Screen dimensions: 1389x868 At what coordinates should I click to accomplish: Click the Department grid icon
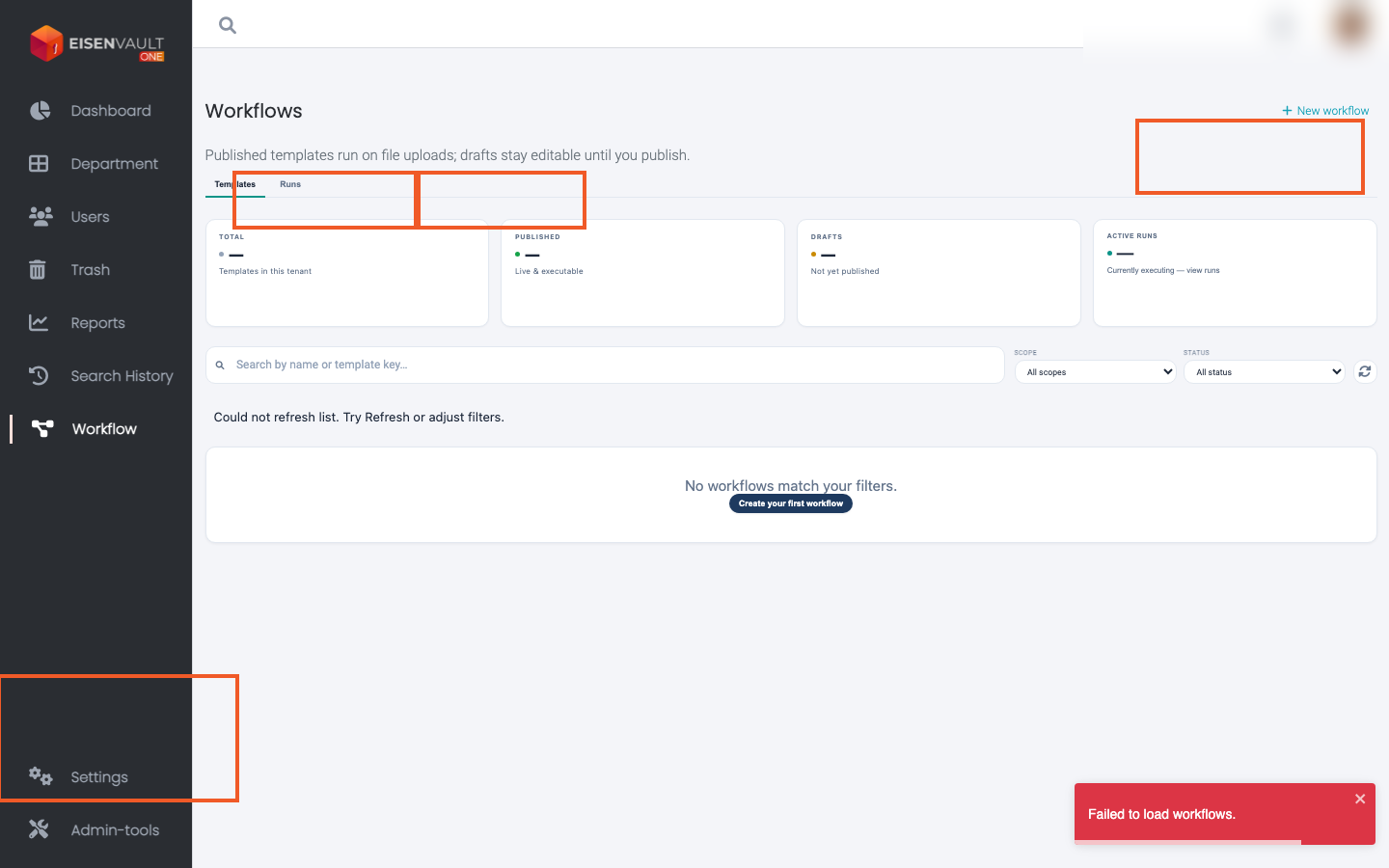39,164
